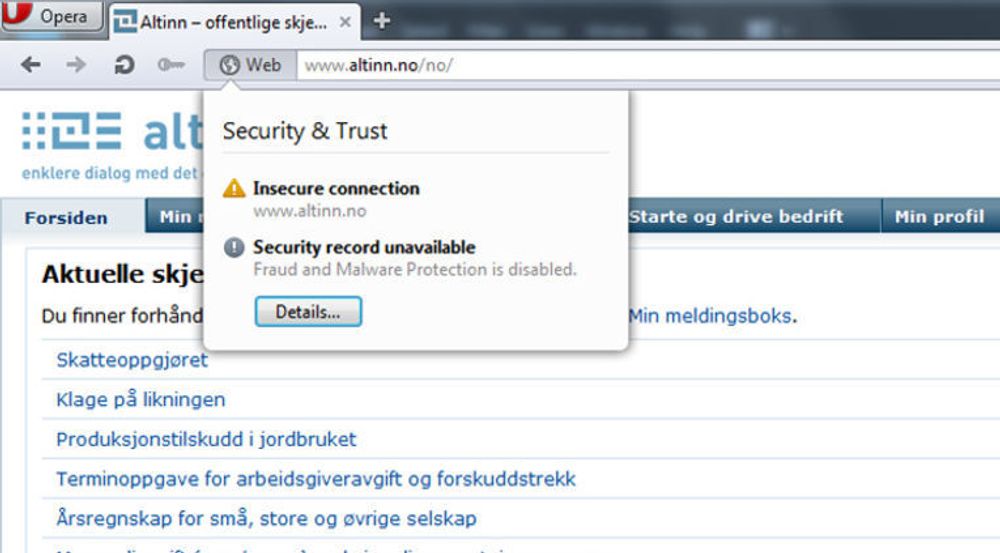Viewport: 1000px width, 553px height.
Task: Click the Details... button
Action: [308, 312]
